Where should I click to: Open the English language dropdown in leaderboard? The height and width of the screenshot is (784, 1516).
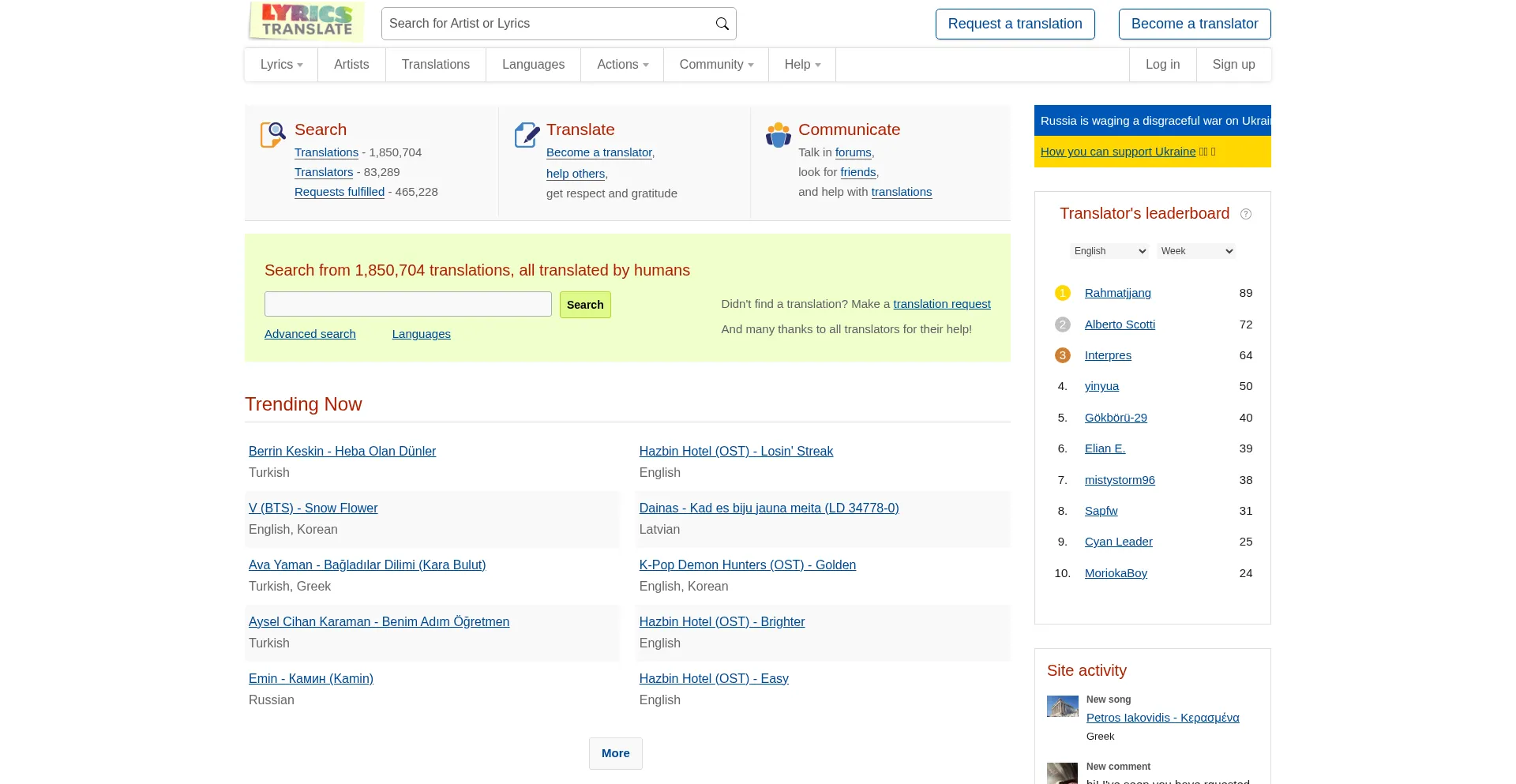tap(1109, 251)
